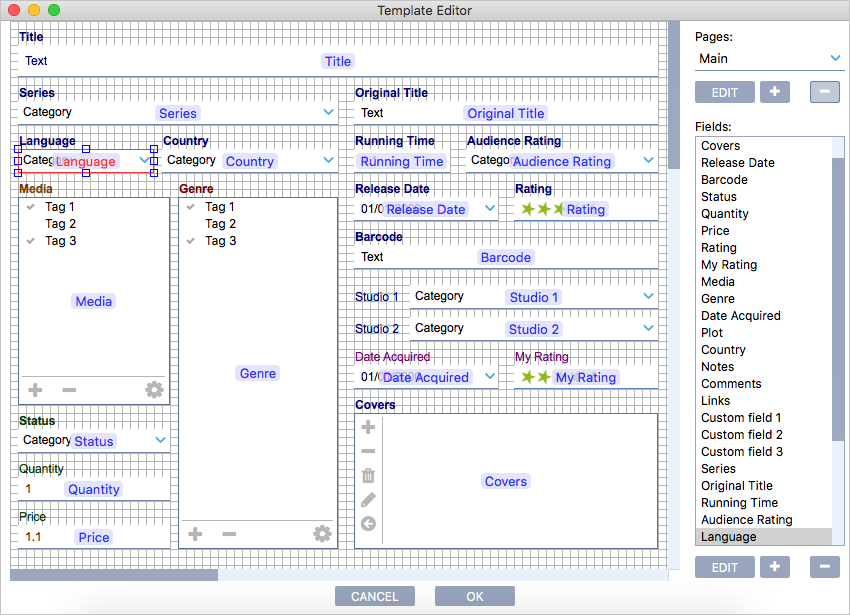Add a new field with Fields plus button
850x615 pixels.
775,567
